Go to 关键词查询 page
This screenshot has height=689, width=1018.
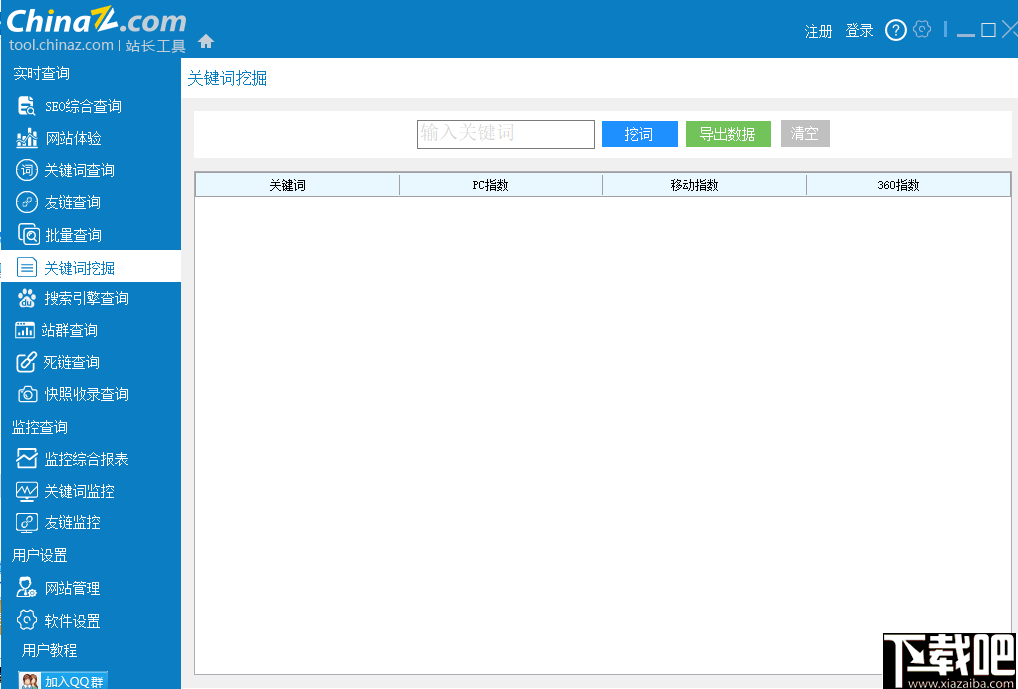[x=79, y=170]
